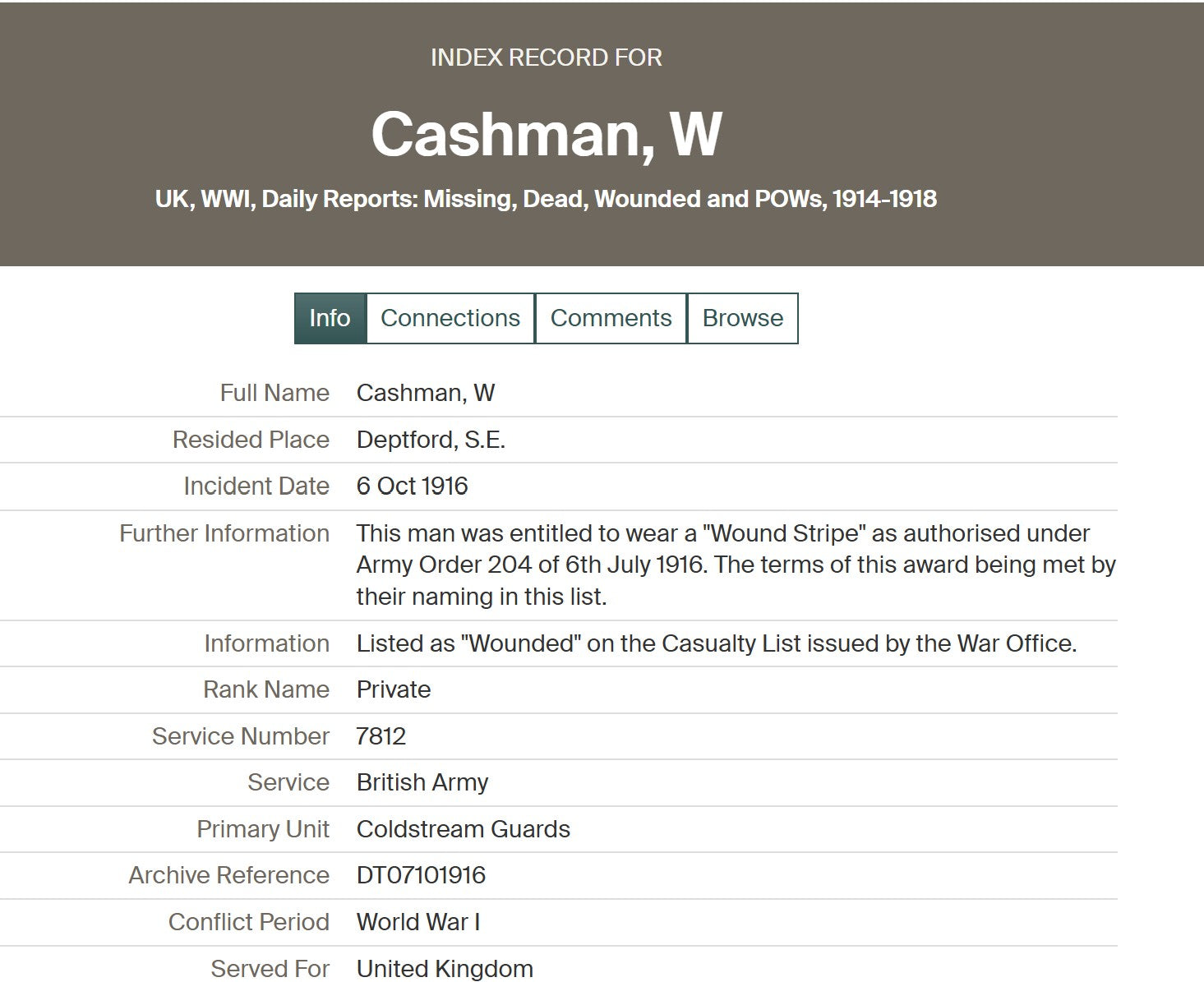Click the Full Name value 'Cashman, W'
Image resolution: width=1204 pixels, height=982 pixels.
[425, 393]
